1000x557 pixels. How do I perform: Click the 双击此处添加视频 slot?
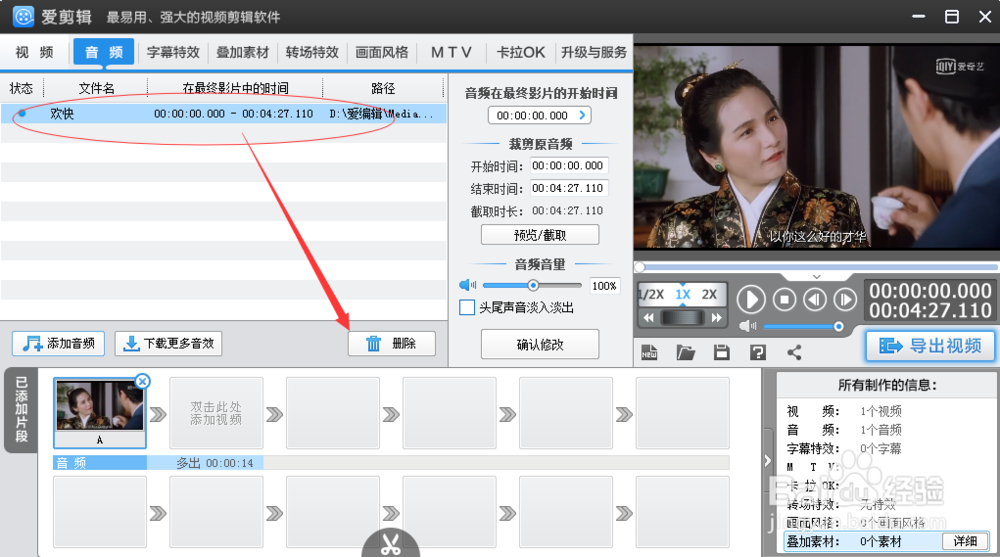(216, 413)
